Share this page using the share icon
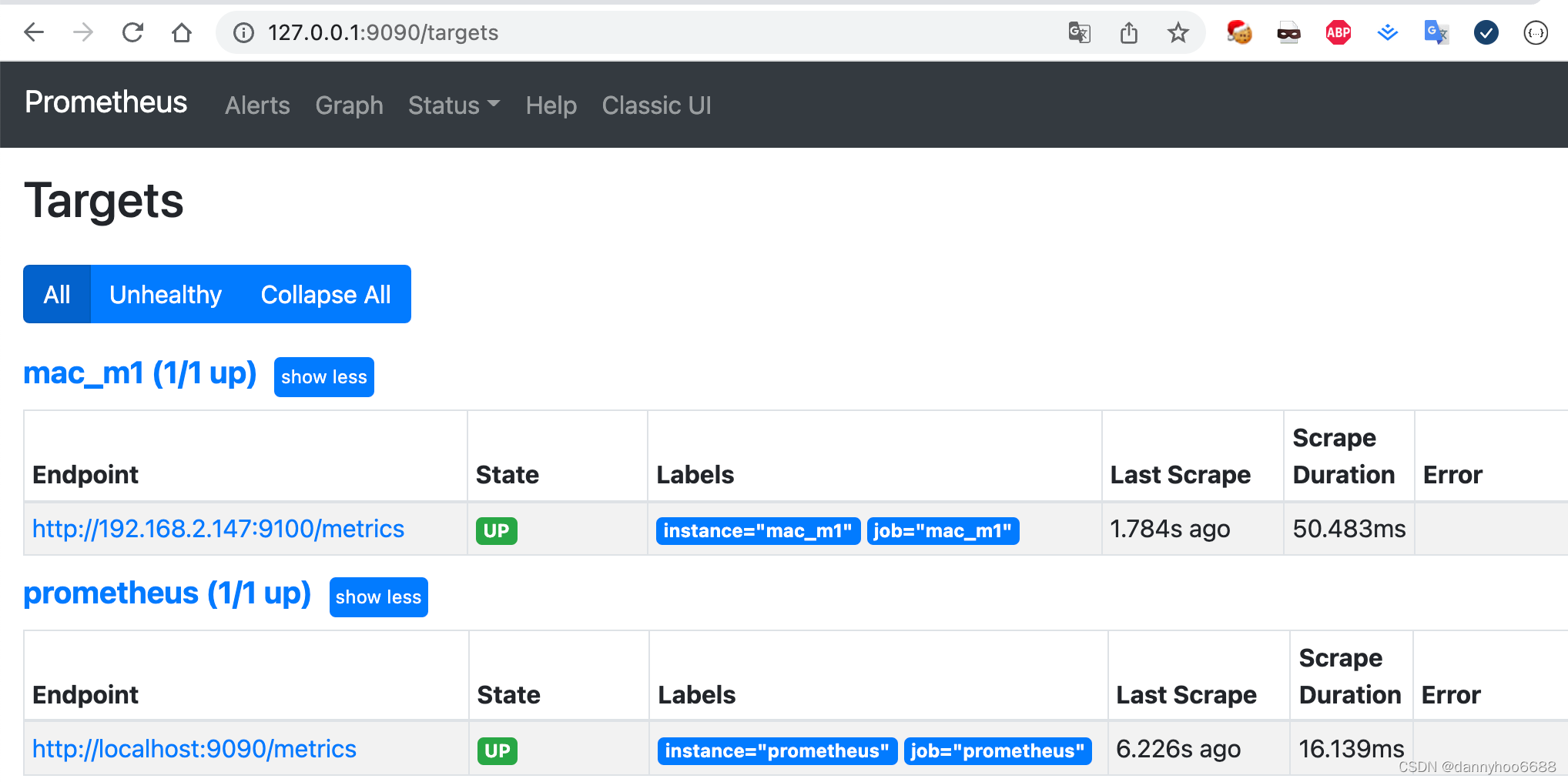1568x782 pixels. [x=1128, y=32]
